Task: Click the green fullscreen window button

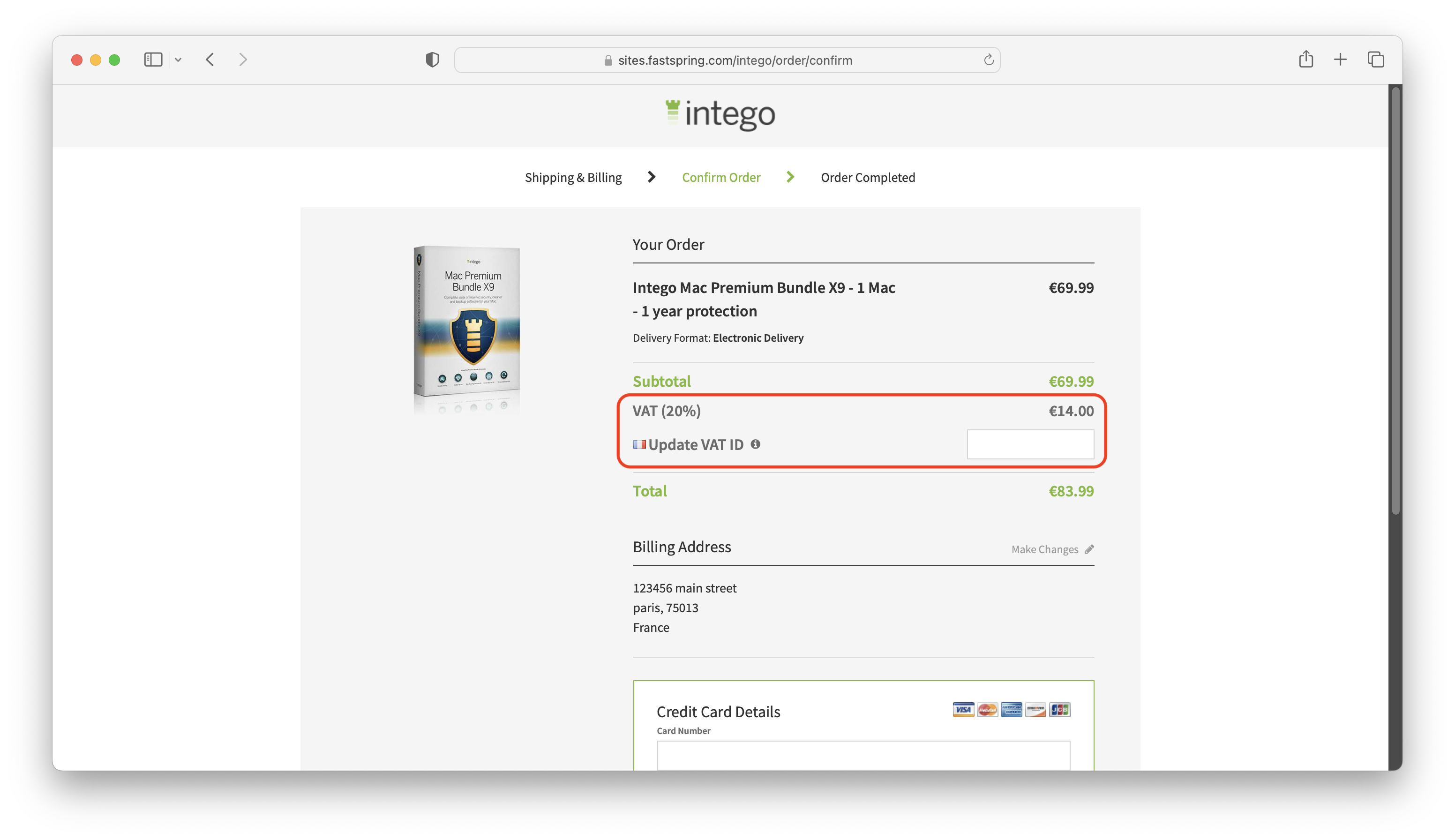Action: click(x=114, y=60)
